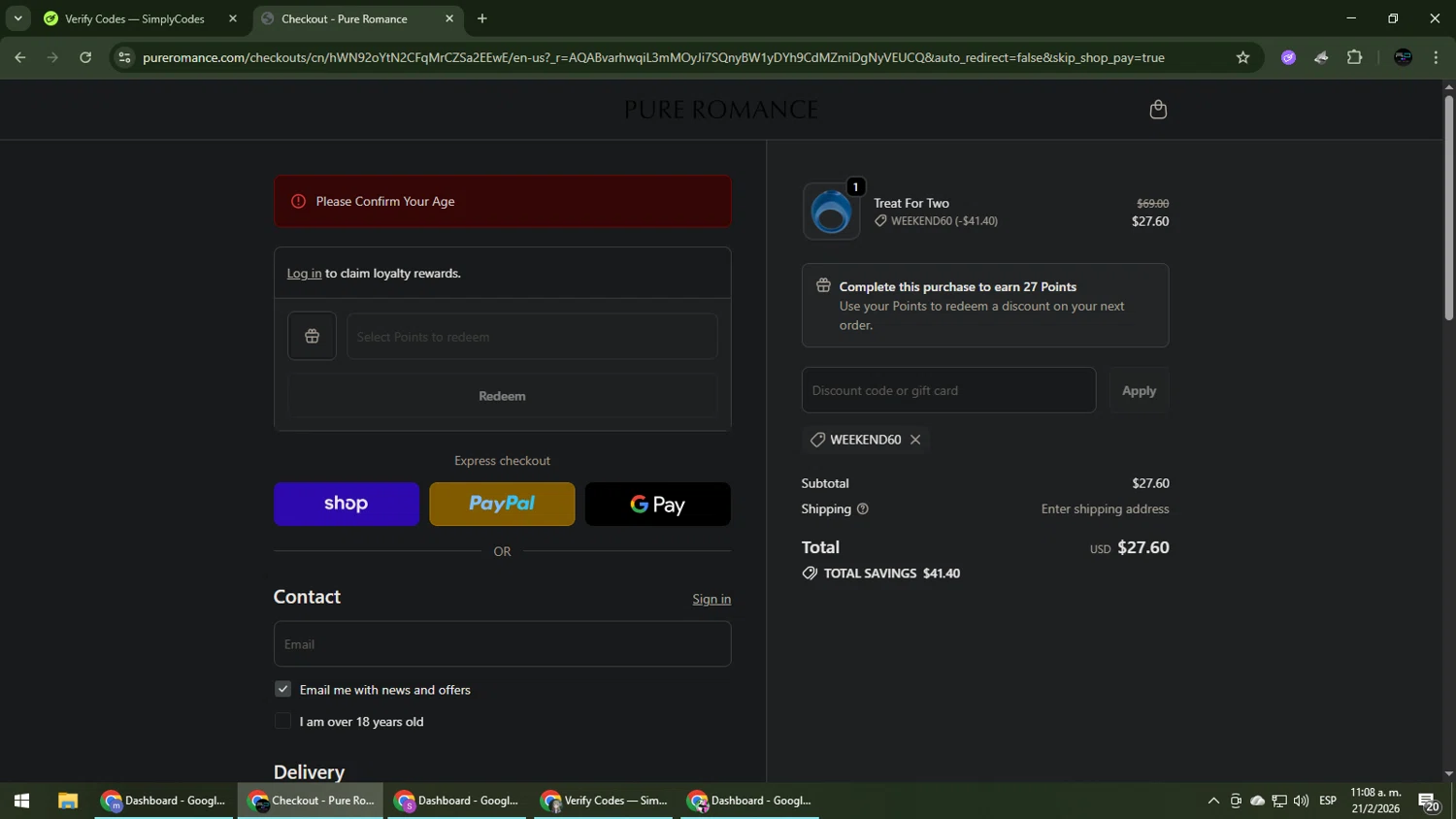Go back to previous page
This screenshot has width=1456, height=819.
(x=19, y=57)
